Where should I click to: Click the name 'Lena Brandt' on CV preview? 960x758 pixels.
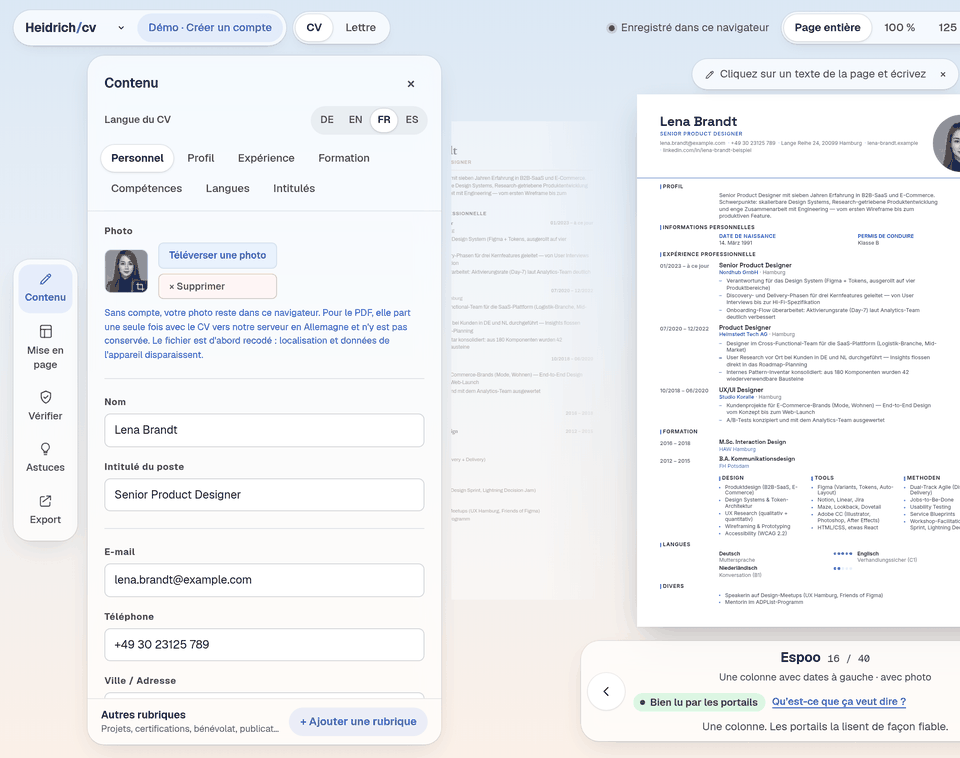pyautogui.click(x=698, y=121)
